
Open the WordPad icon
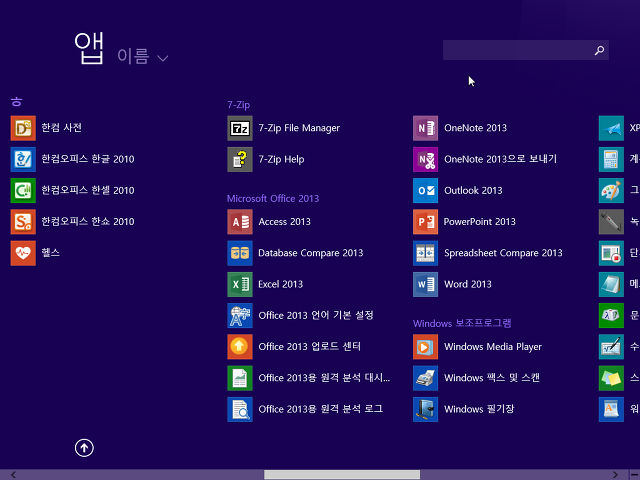tap(611, 409)
